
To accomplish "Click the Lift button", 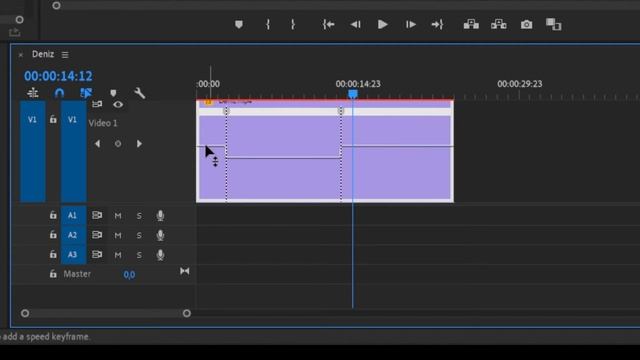I will [471, 24].
